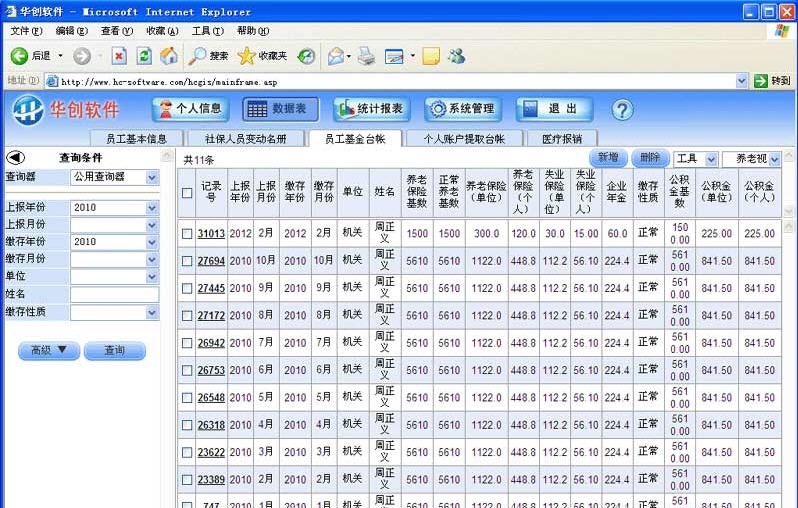The width and height of the screenshot is (798, 508).
Task: Click the Stop loading icon
Action: pyautogui.click(x=119, y=55)
